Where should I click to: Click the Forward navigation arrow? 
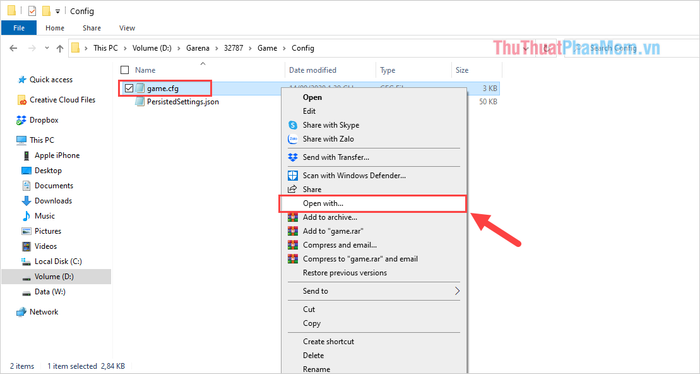[32, 48]
